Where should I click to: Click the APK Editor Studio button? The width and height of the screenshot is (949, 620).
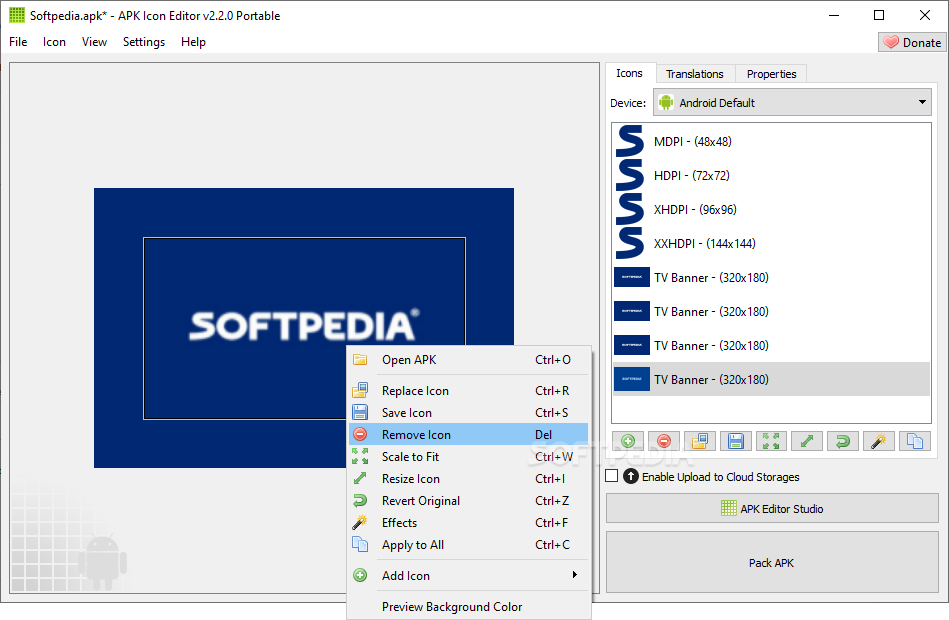click(772, 509)
